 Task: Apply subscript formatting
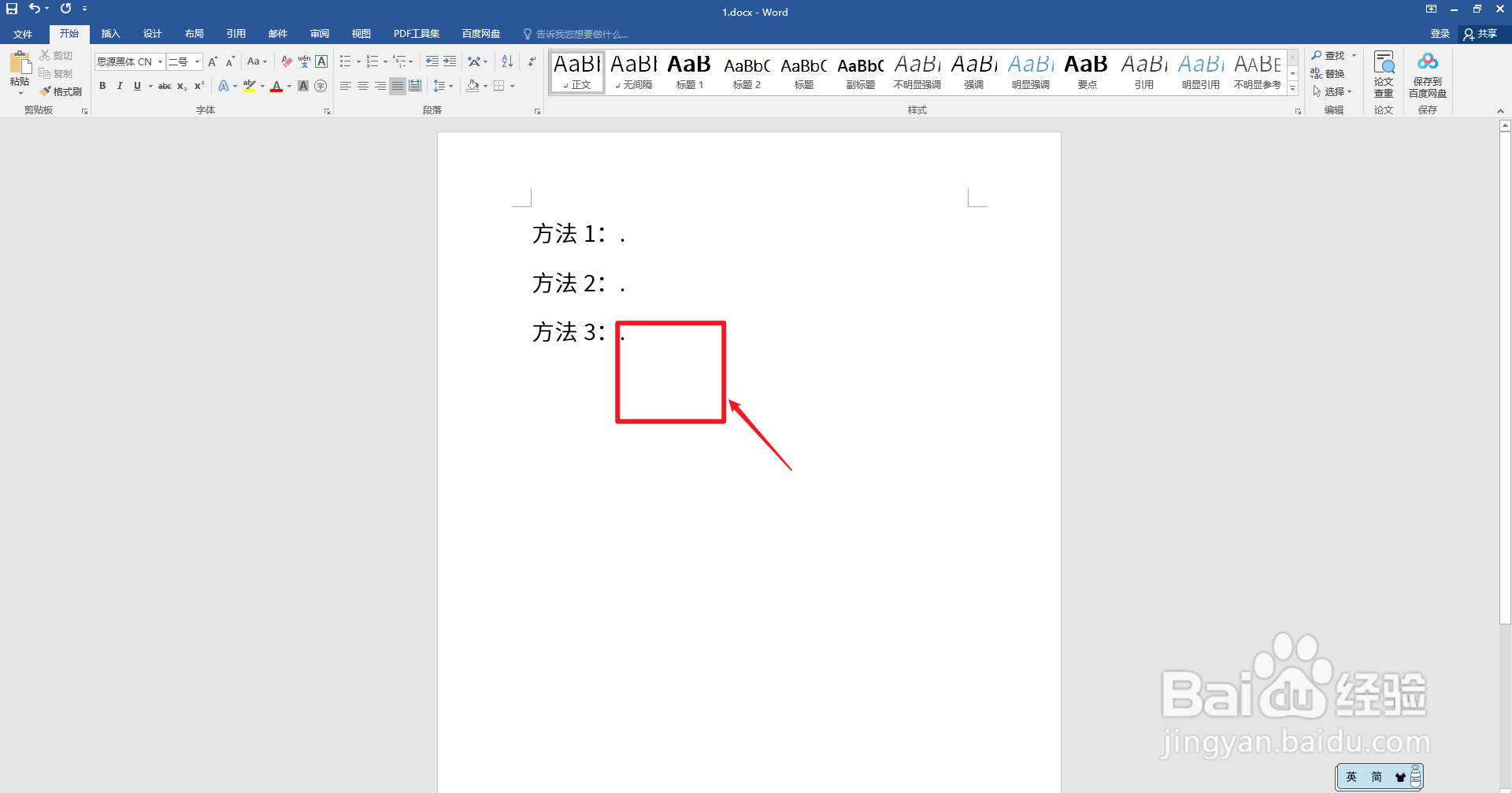[x=182, y=86]
